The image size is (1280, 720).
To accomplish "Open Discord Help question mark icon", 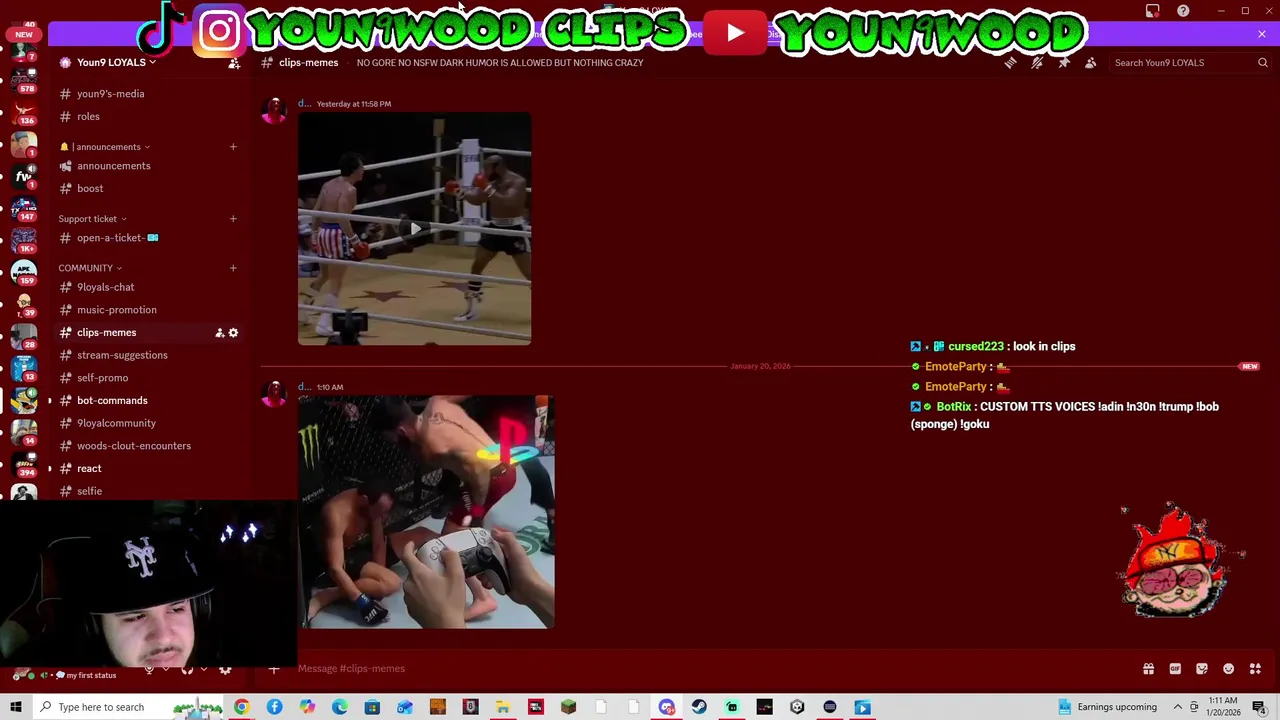I will (x=1183, y=11).
